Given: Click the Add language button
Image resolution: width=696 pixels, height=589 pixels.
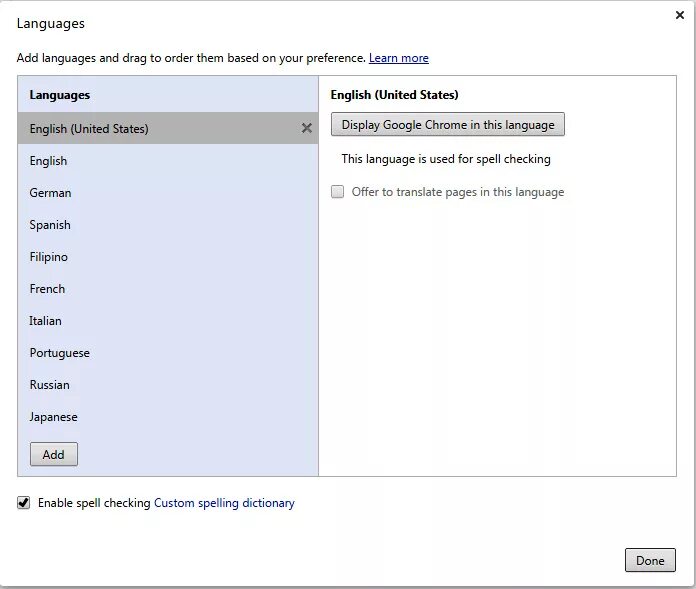Looking at the screenshot, I should (54, 454).
